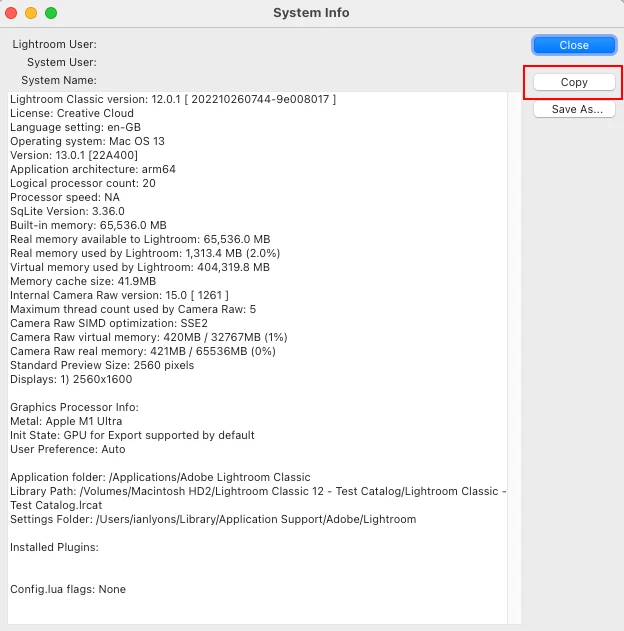Viewport: 624px width, 631px height.
Task: Select the Graphics Processor Info: heading
Action: click(x=74, y=407)
